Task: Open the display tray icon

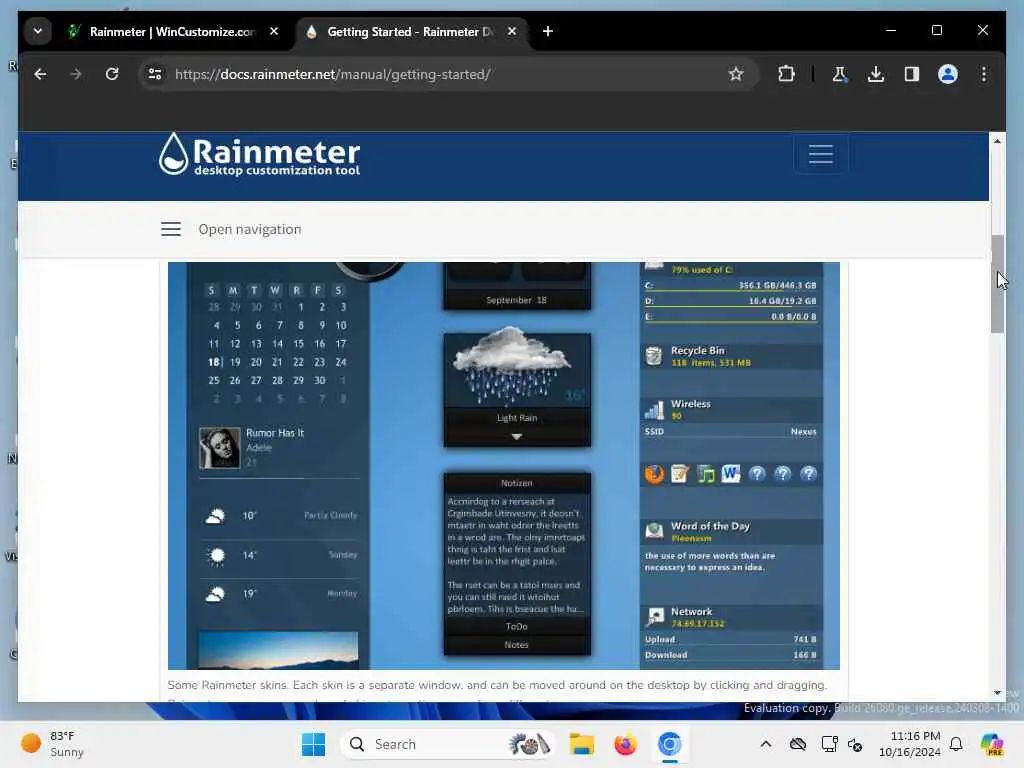Action: coord(829,744)
